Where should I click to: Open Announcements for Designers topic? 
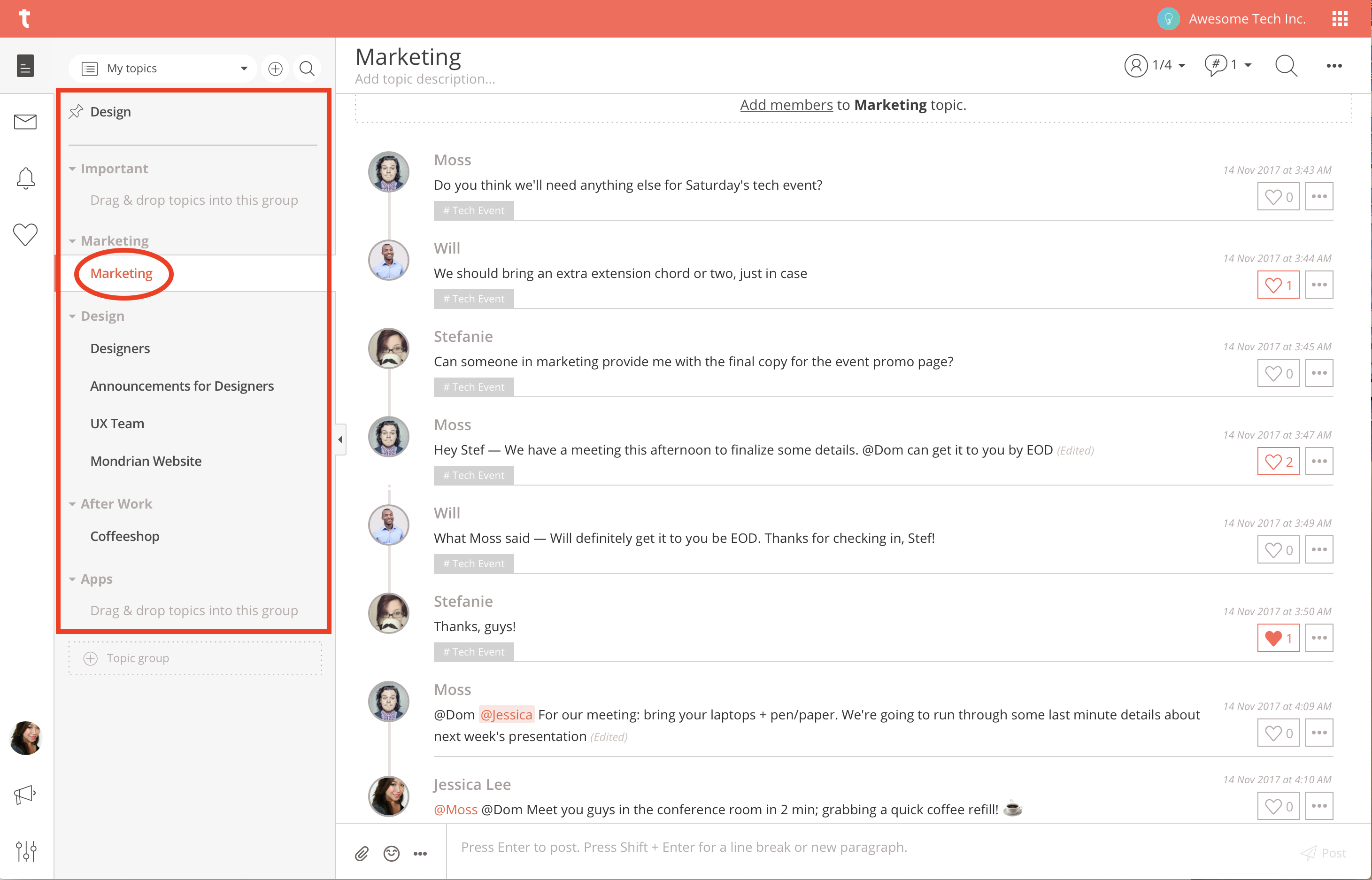click(182, 386)
